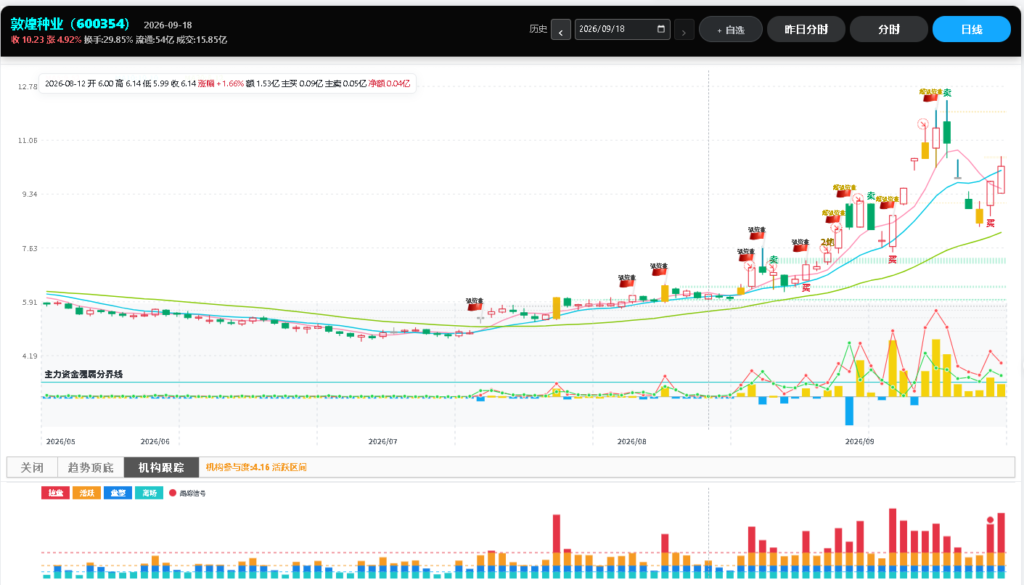Open the 昨日分时 view
The image size is (1024, 585).
point(806,29)
